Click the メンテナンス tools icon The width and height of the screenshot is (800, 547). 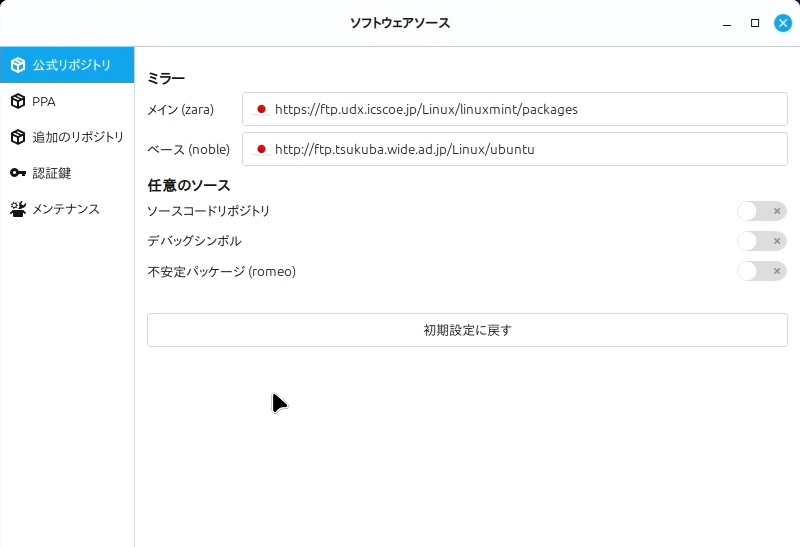coord(18,209)
